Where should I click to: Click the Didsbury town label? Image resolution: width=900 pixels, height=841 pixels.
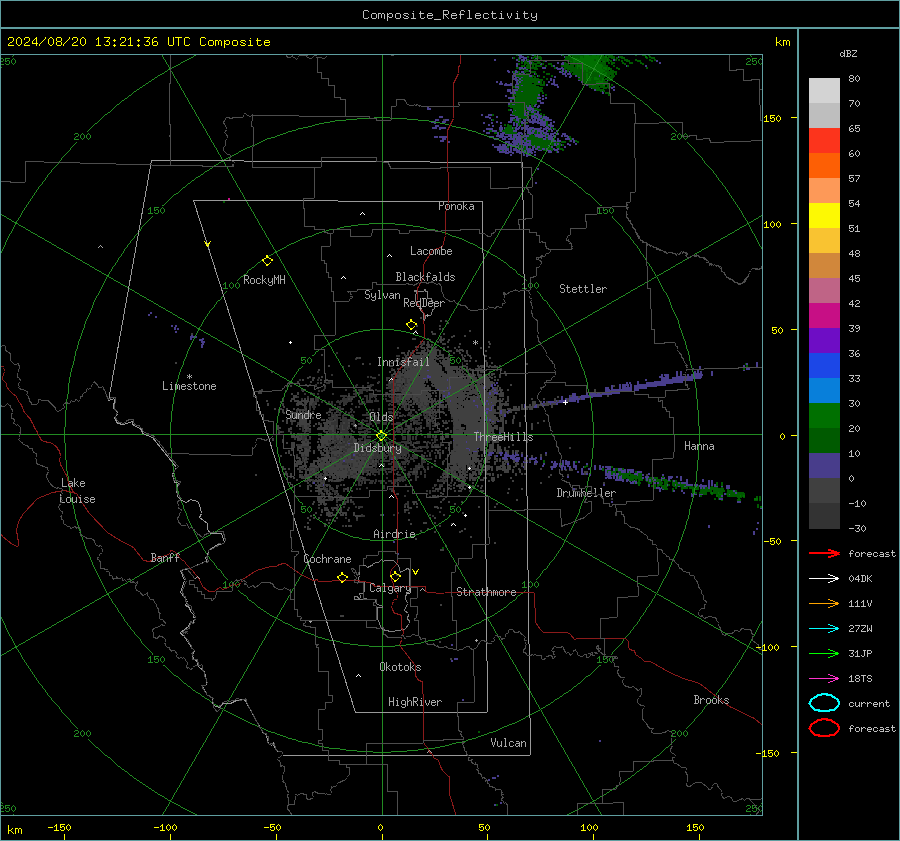(377, 448)
